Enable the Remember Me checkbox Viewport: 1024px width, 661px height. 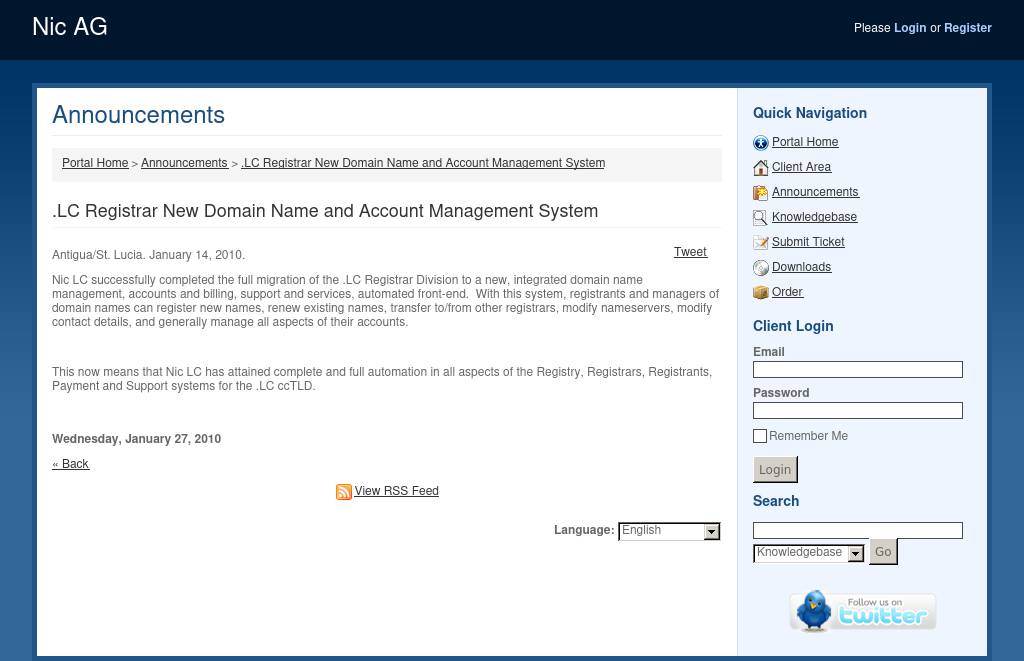click(760, 436)
